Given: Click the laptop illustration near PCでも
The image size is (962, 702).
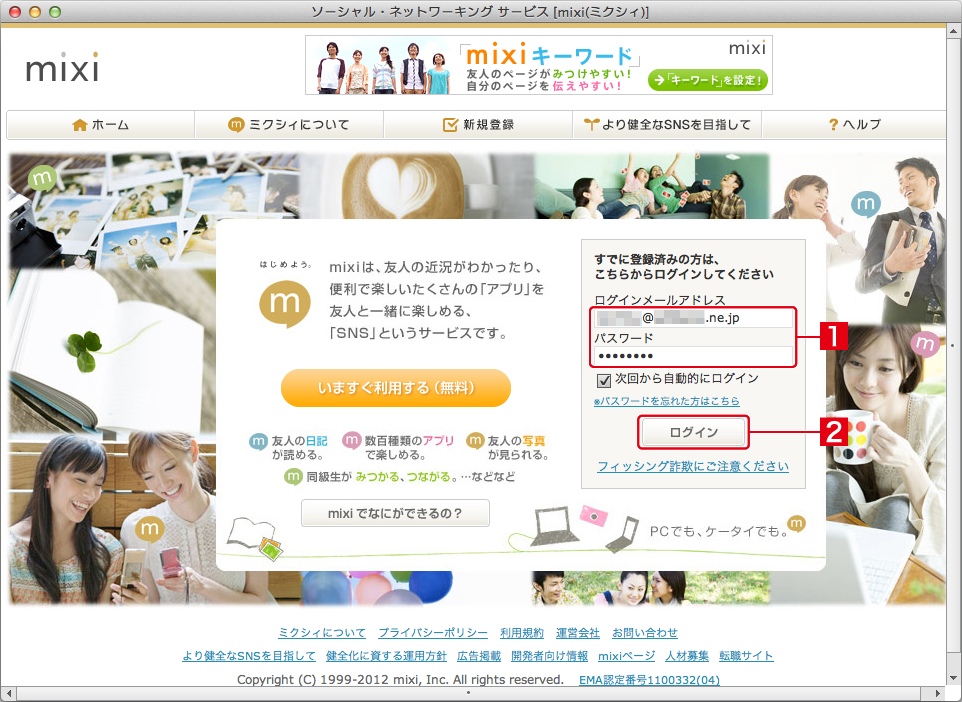Looking at the screenshot, I should point(553,526).
